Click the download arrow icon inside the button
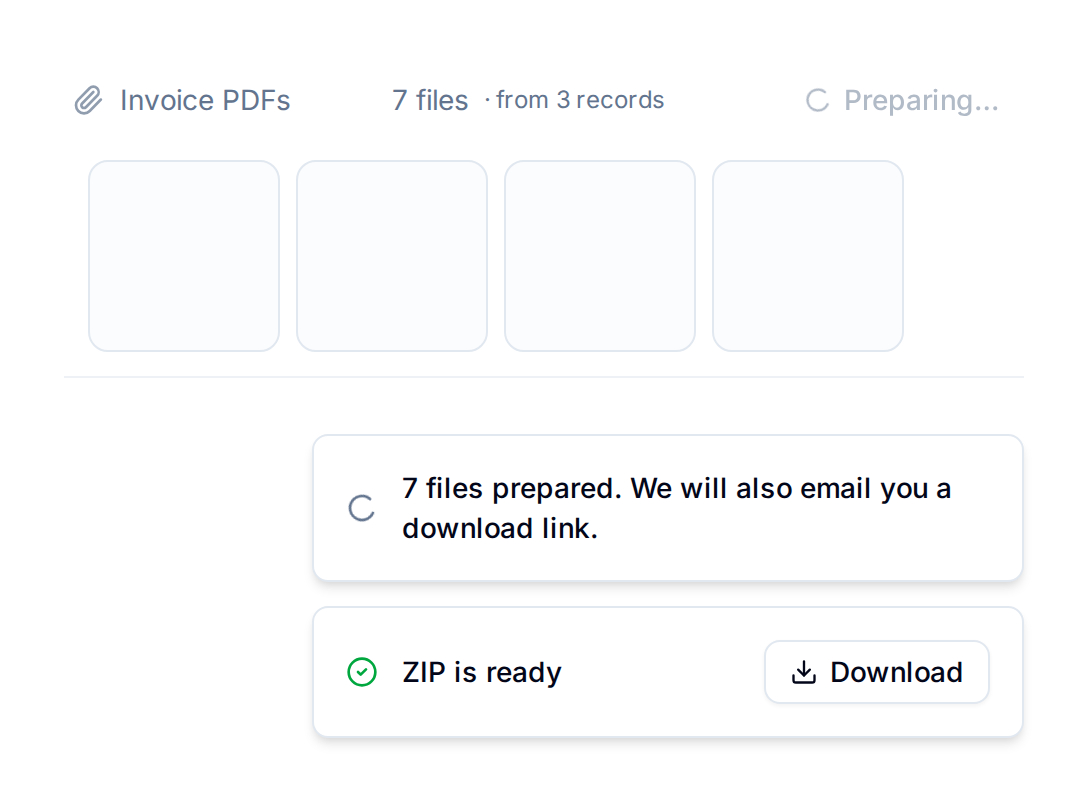 coord(804,672)
